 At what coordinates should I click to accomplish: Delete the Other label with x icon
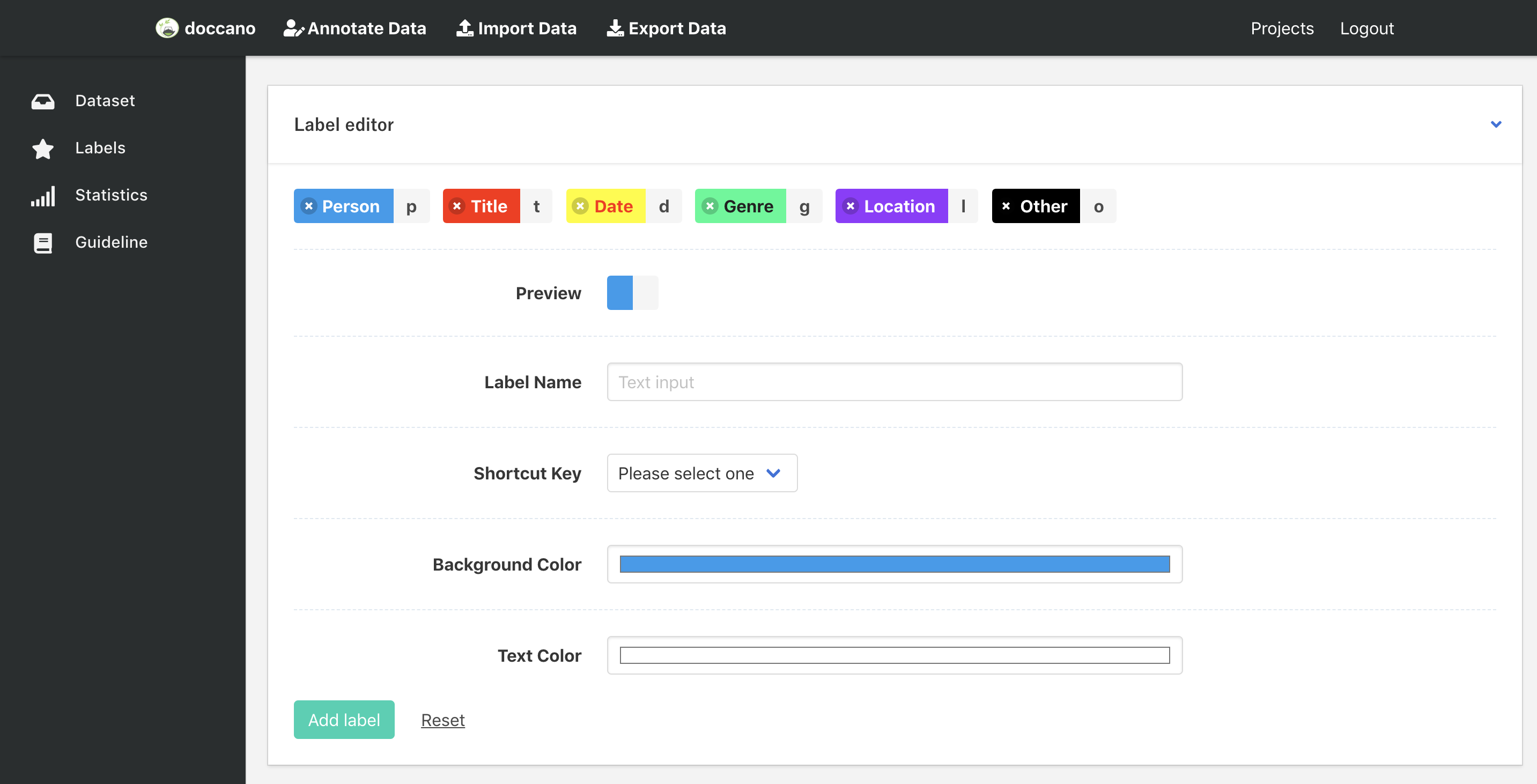pyautogui.click(x=1006, y=206)
